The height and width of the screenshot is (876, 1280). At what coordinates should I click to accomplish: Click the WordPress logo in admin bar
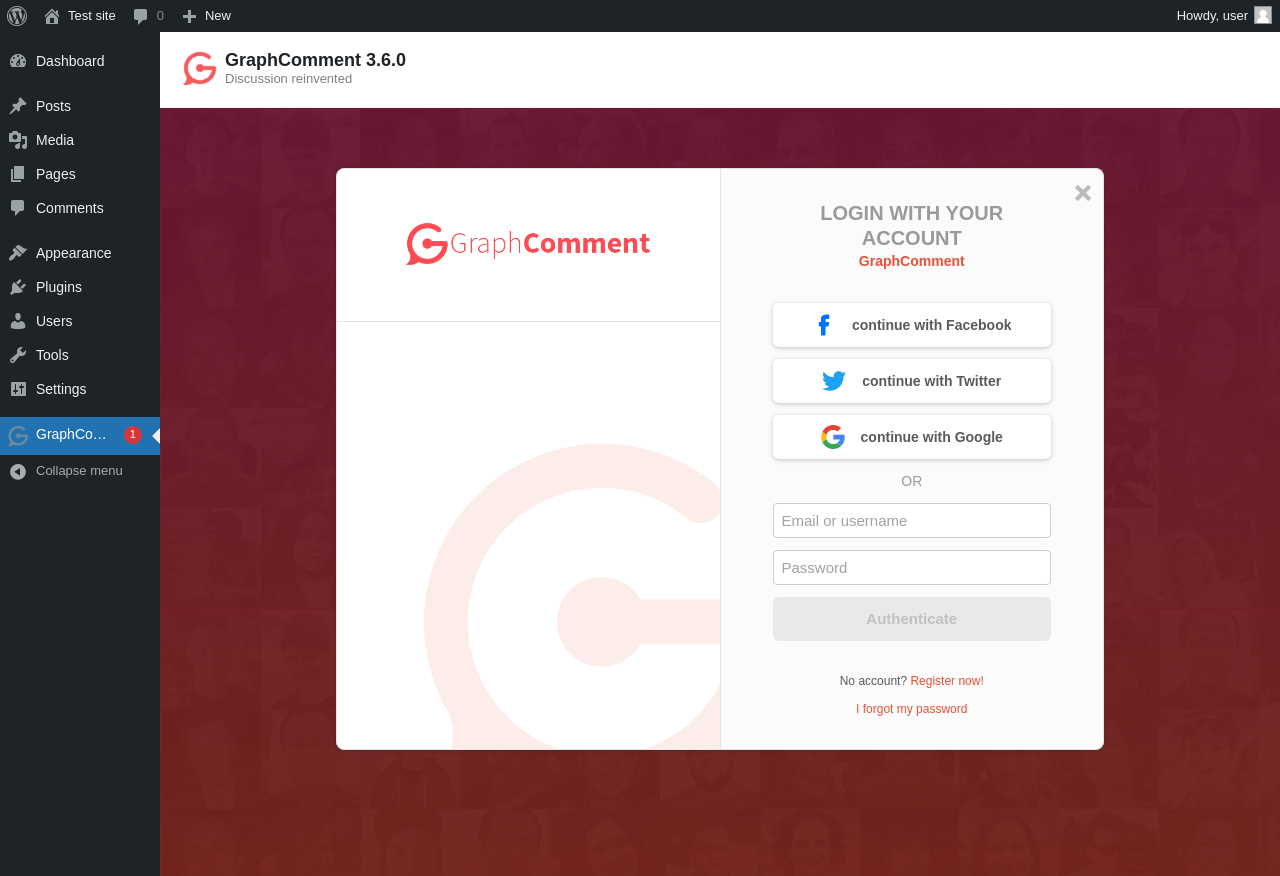17,16
